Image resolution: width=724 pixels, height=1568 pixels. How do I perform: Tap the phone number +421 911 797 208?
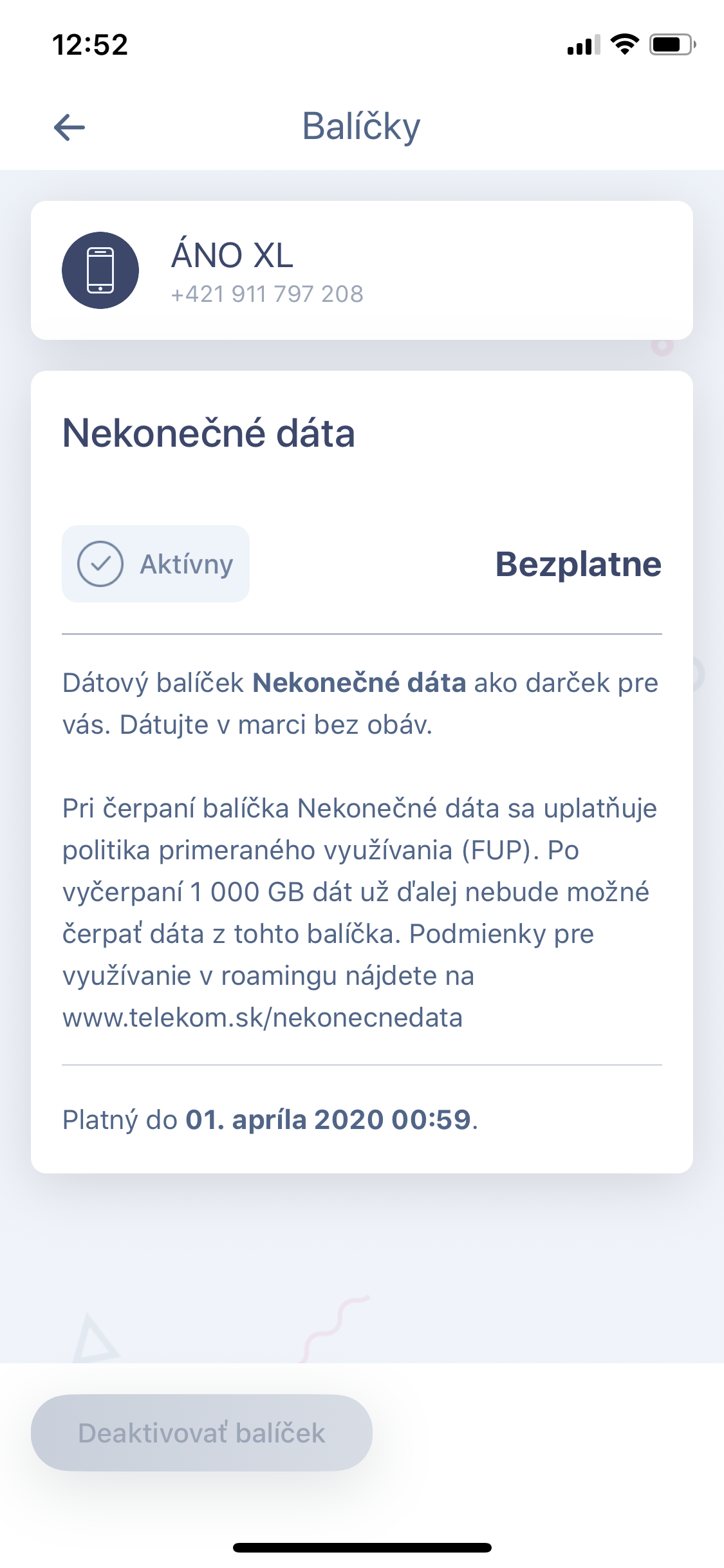[267, 294]
